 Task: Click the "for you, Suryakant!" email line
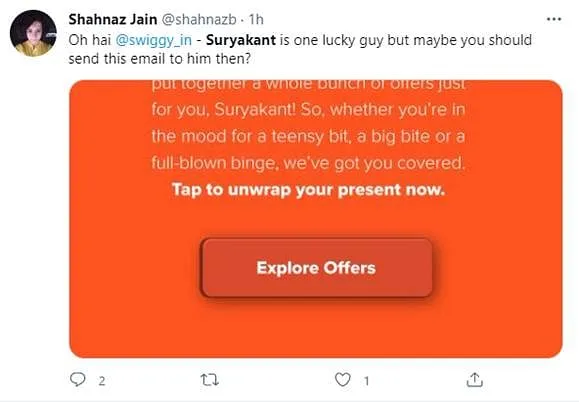[224, 110]
